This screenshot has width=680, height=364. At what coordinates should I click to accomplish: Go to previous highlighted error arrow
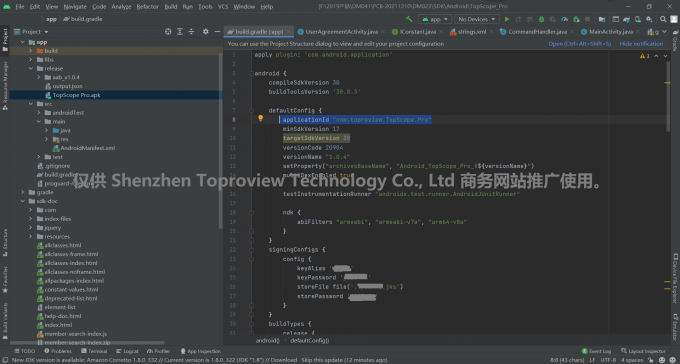click(x=656, y=56)
